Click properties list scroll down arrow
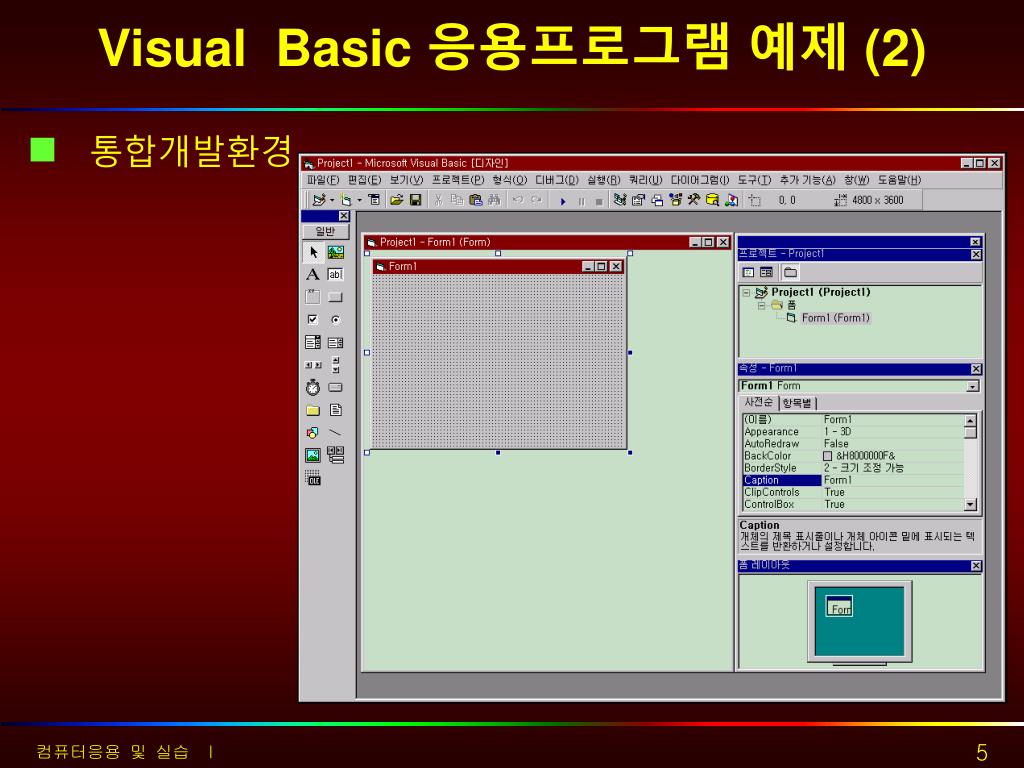This screenshot has height=768, width=1024. pos(970,504)
